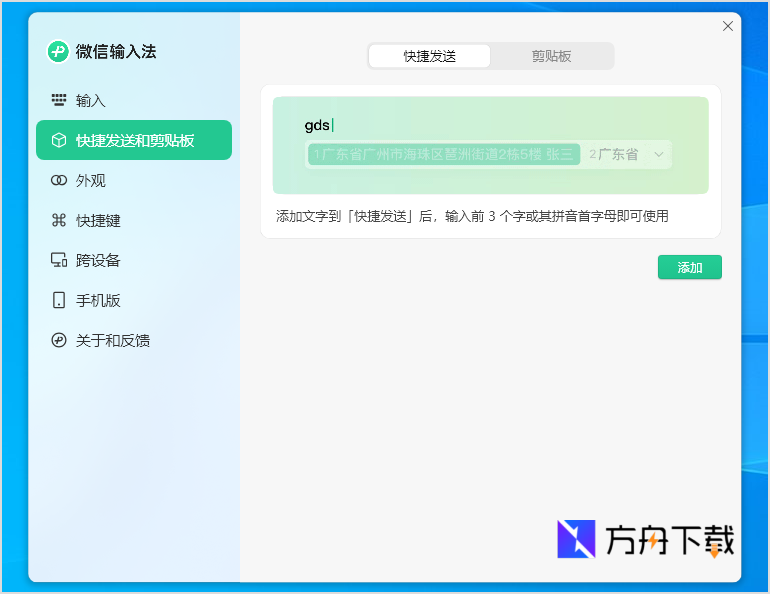This screenshot has width=770, height=594.
Task: Select candidate 2 广东省
Action: coord(614,155)
